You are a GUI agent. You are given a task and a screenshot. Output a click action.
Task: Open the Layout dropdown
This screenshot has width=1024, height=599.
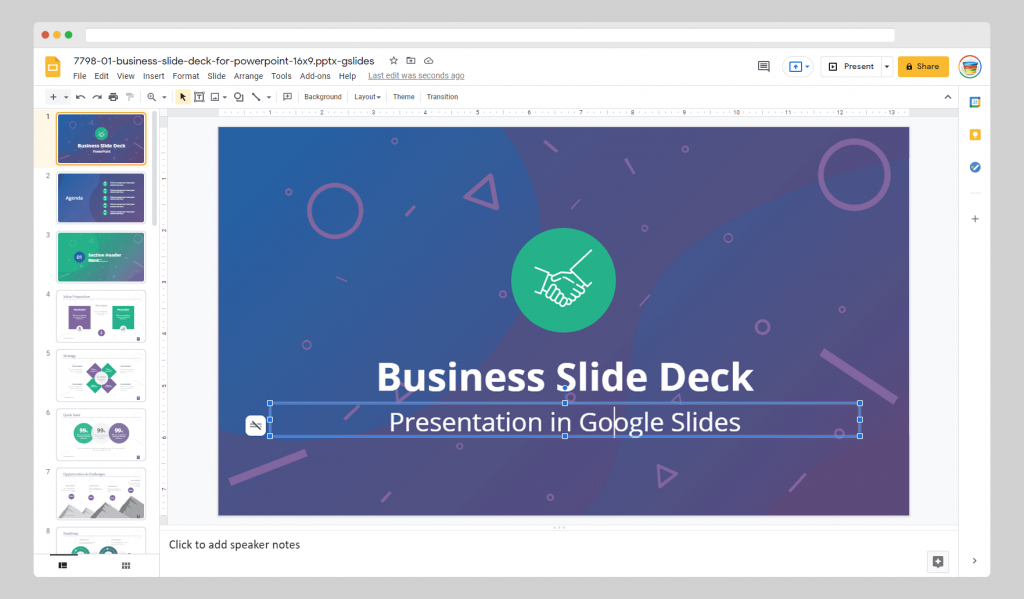[x=367, y=97]
